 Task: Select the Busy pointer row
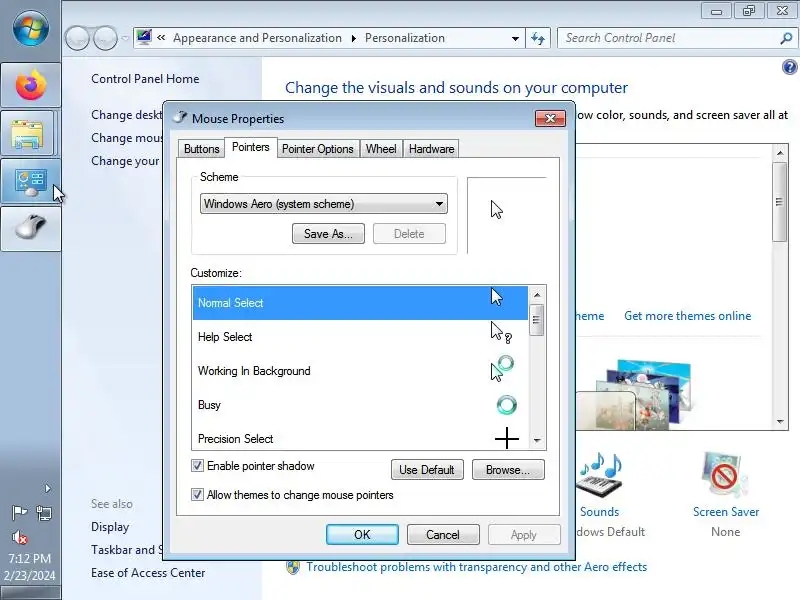pyautogui.click(x=360, y=405)
